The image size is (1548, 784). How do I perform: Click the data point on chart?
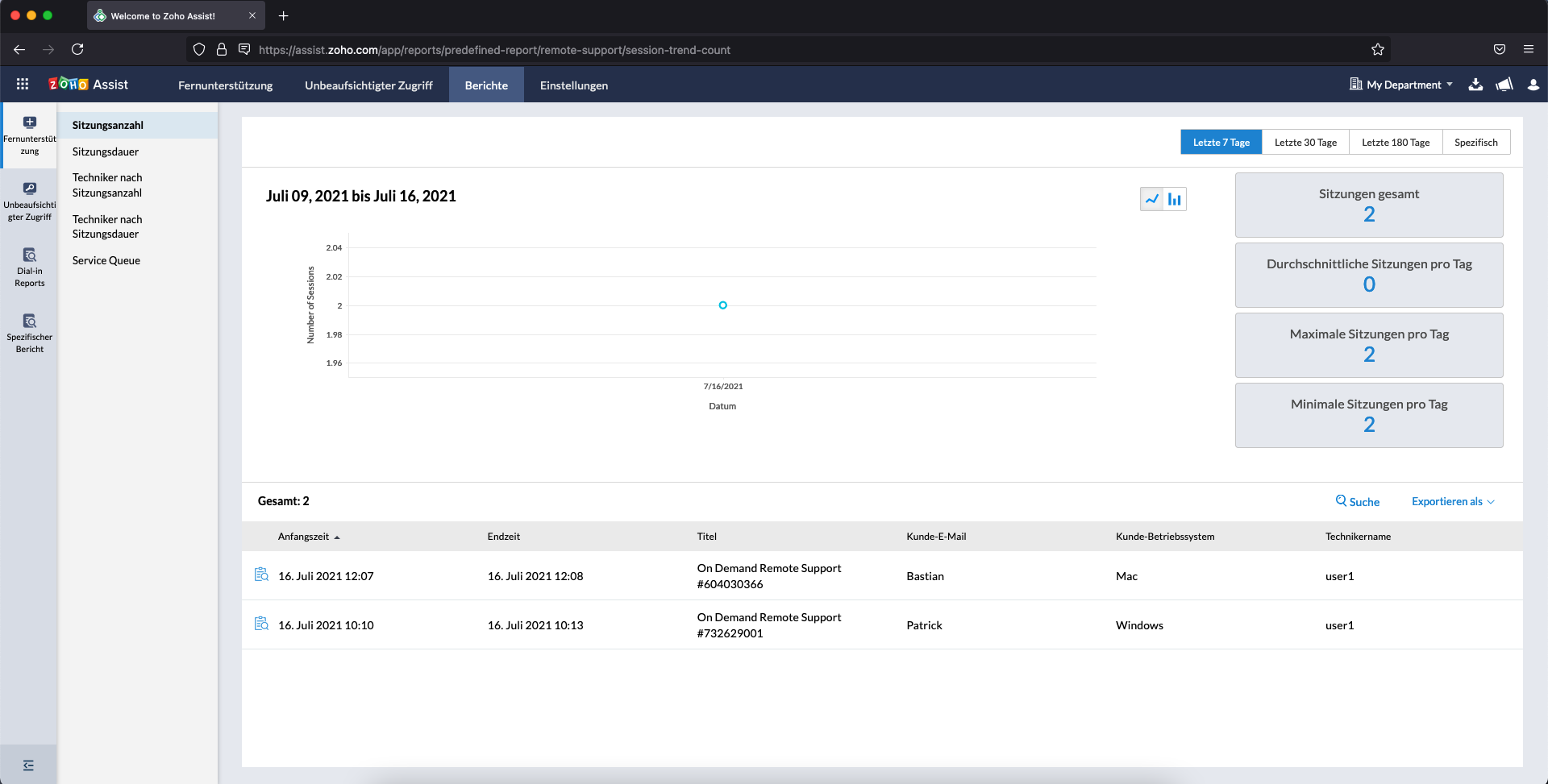coord(723,305)
